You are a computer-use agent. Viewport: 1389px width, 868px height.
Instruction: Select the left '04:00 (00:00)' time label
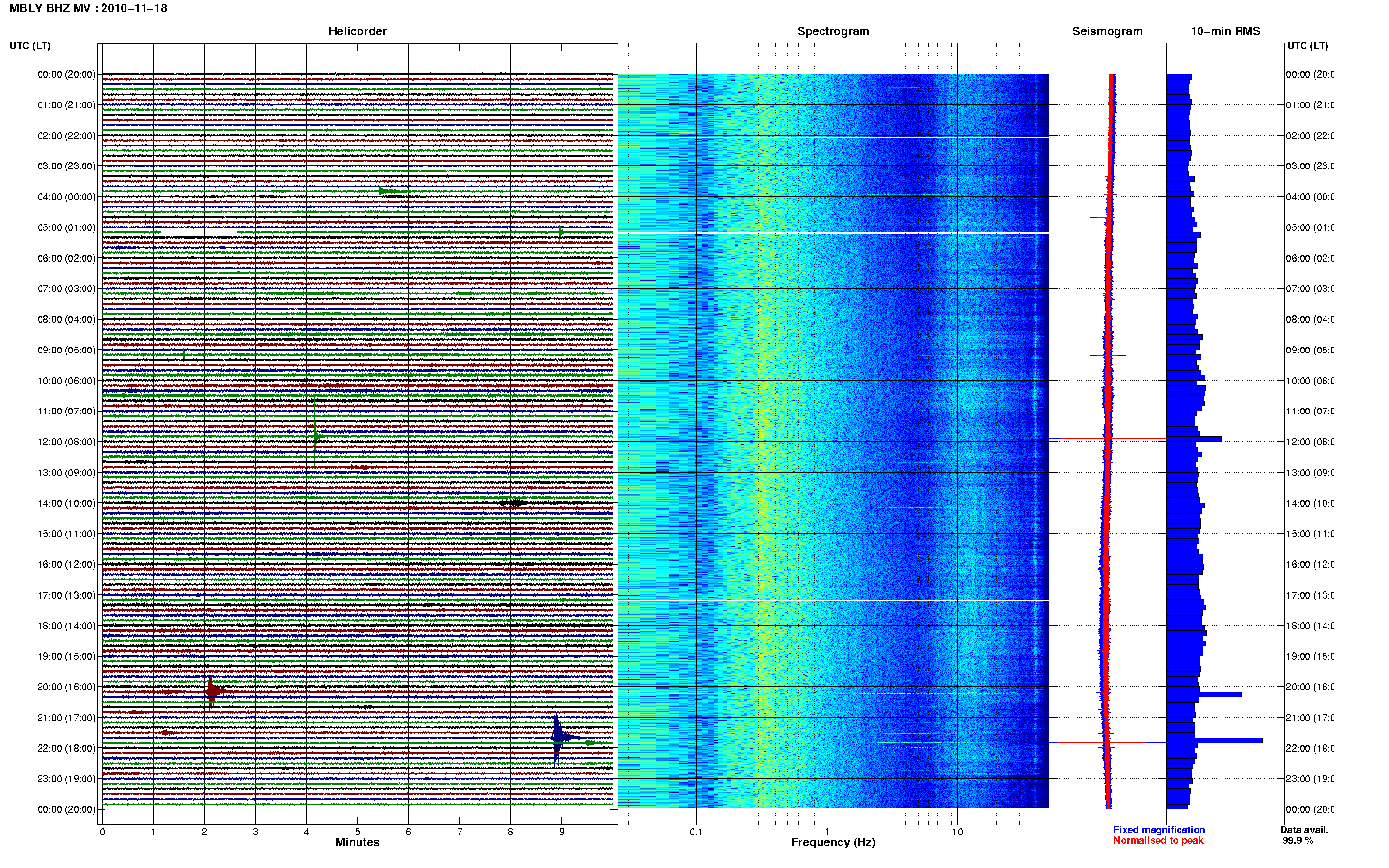66,197
